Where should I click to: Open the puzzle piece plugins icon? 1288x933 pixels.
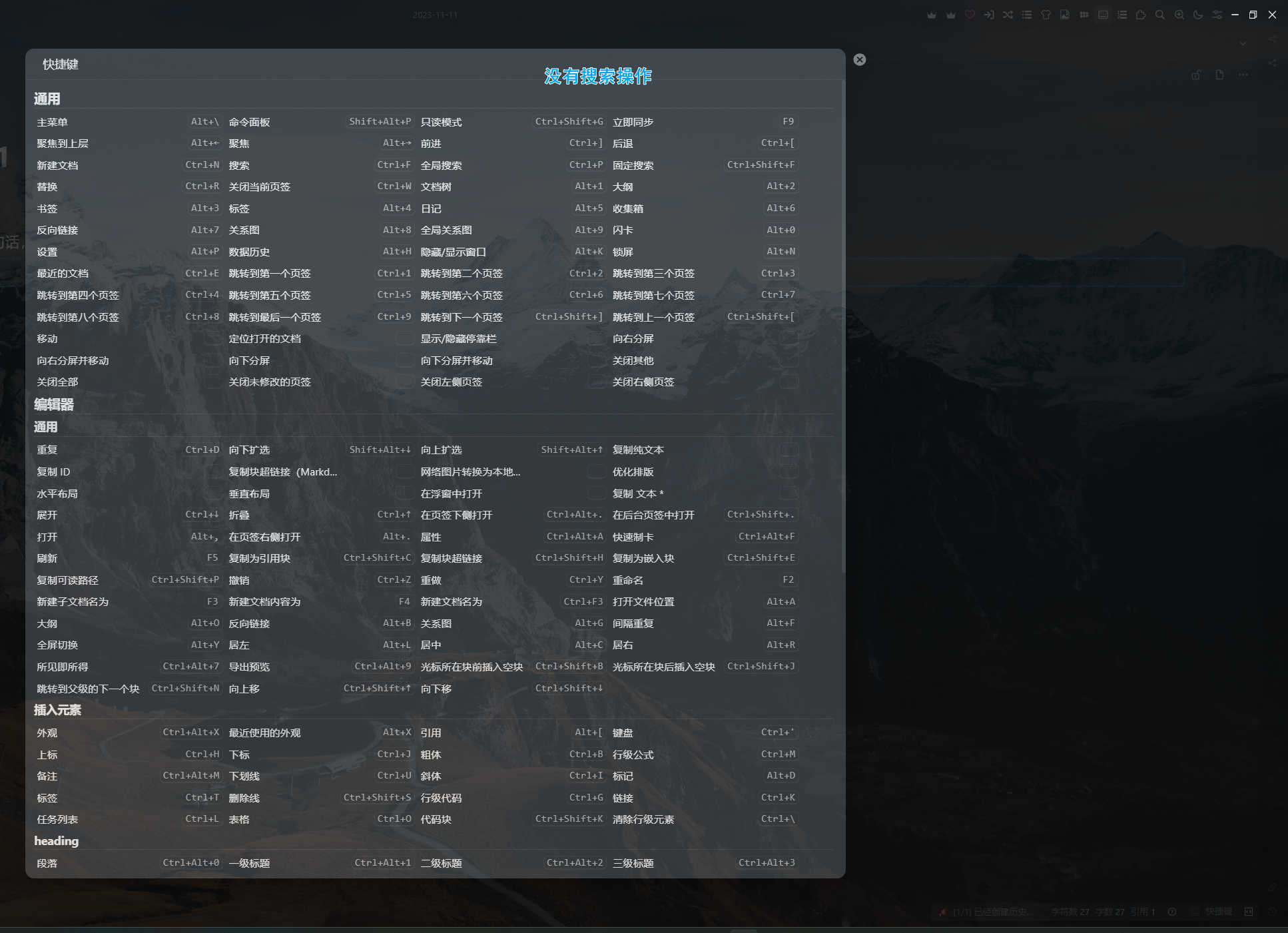coord(1141,15)
